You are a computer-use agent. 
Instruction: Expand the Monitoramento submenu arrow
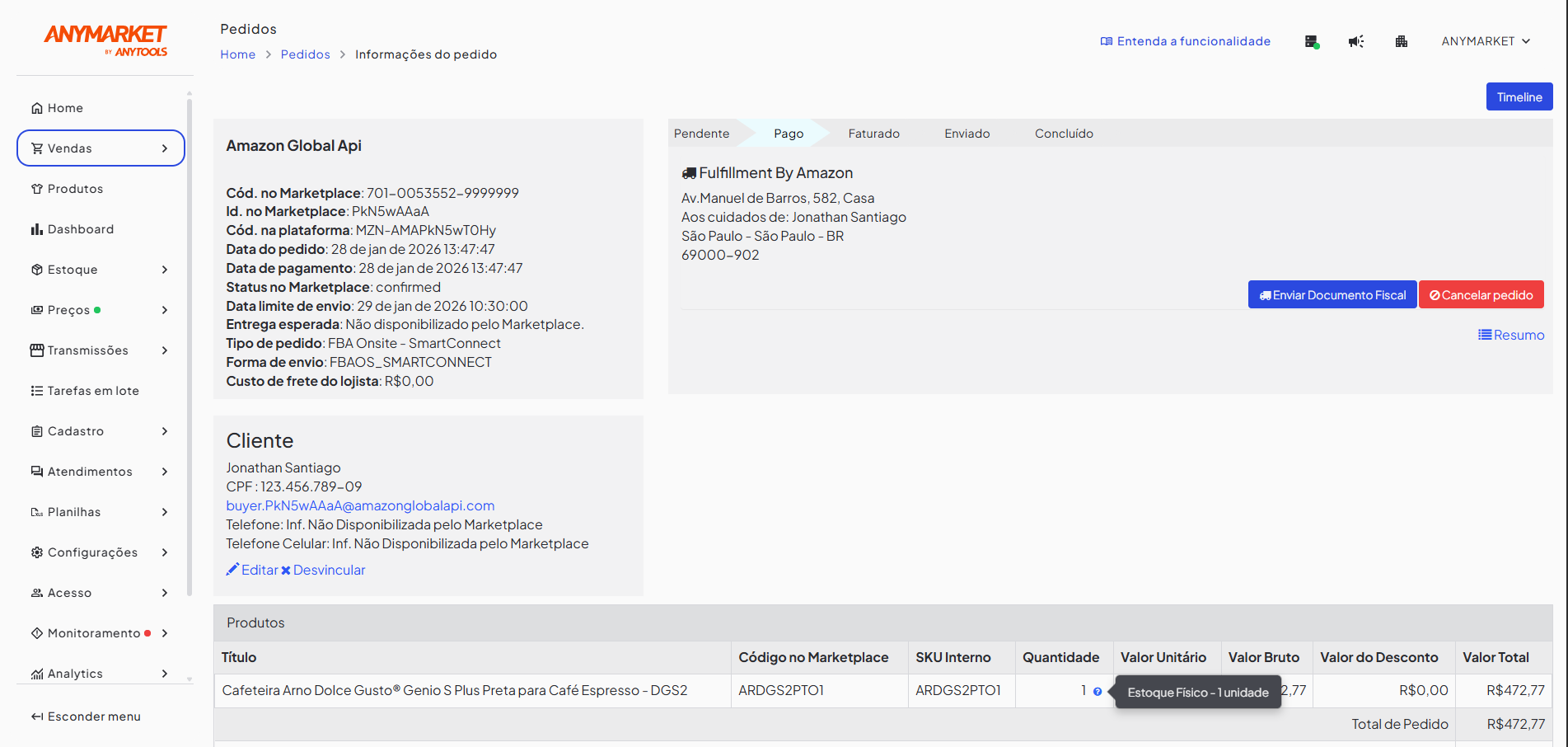click(x=165, y=633)
